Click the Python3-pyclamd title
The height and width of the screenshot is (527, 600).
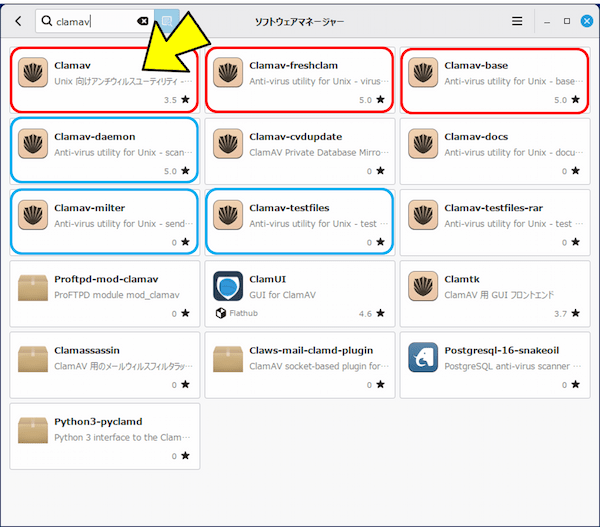tap(98, 422)
